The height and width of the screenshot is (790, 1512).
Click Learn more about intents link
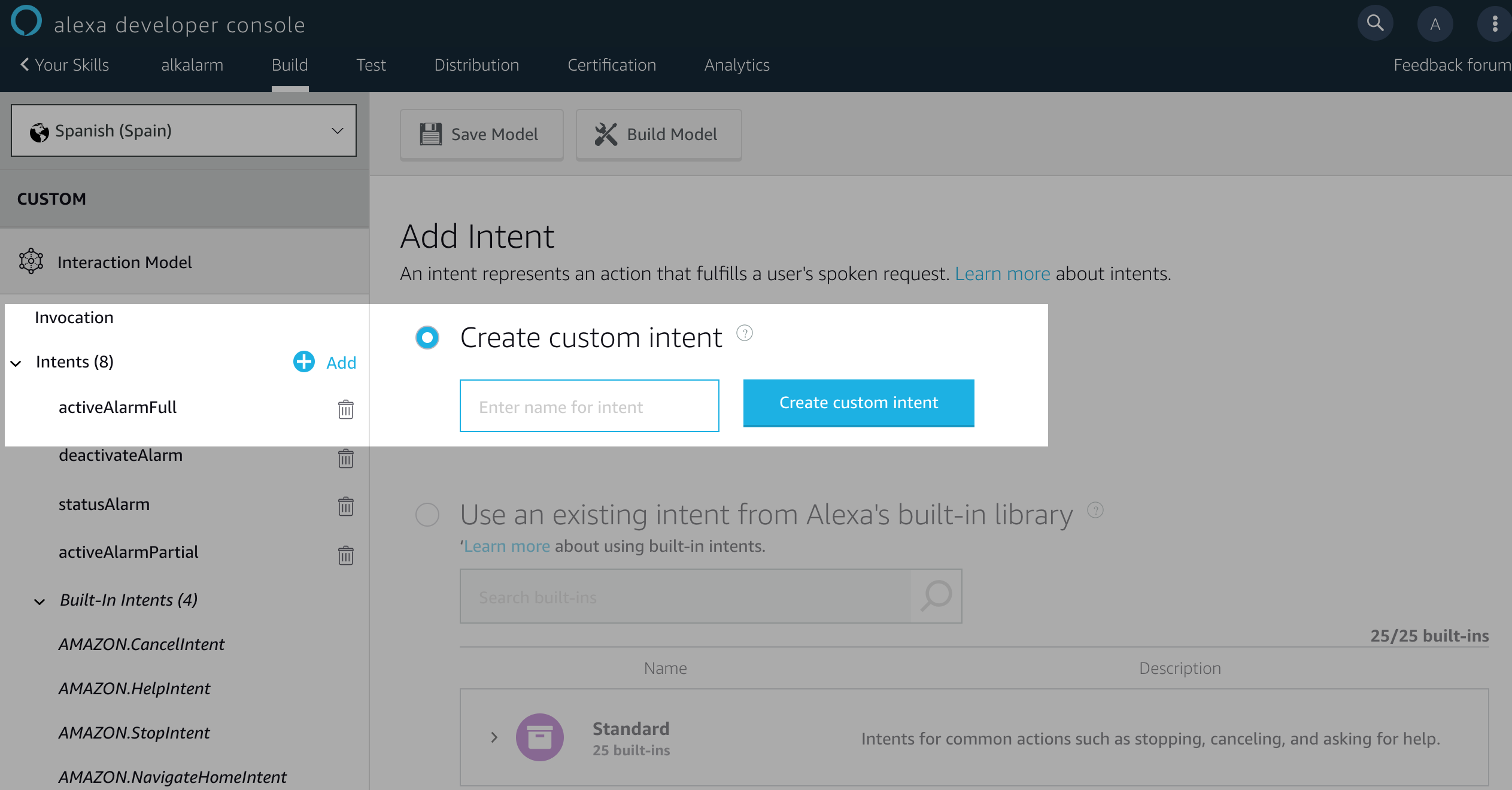pos(1002,273)
